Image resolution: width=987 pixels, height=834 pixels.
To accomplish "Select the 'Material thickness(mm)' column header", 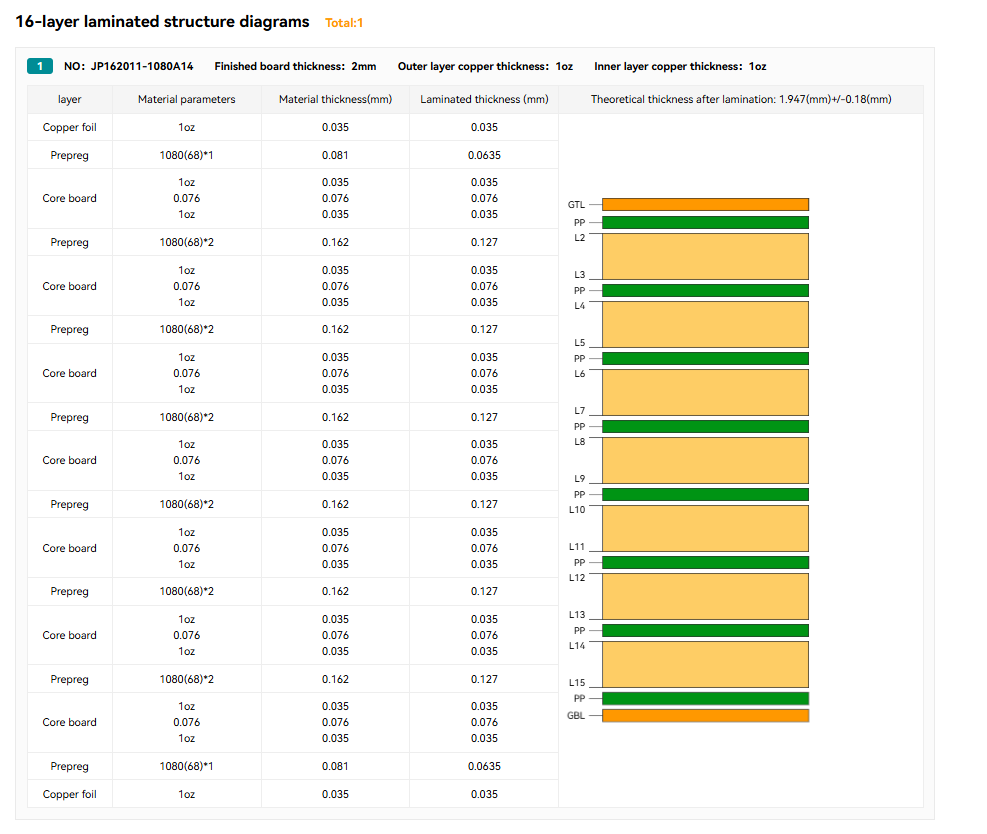I will [335, 100].
